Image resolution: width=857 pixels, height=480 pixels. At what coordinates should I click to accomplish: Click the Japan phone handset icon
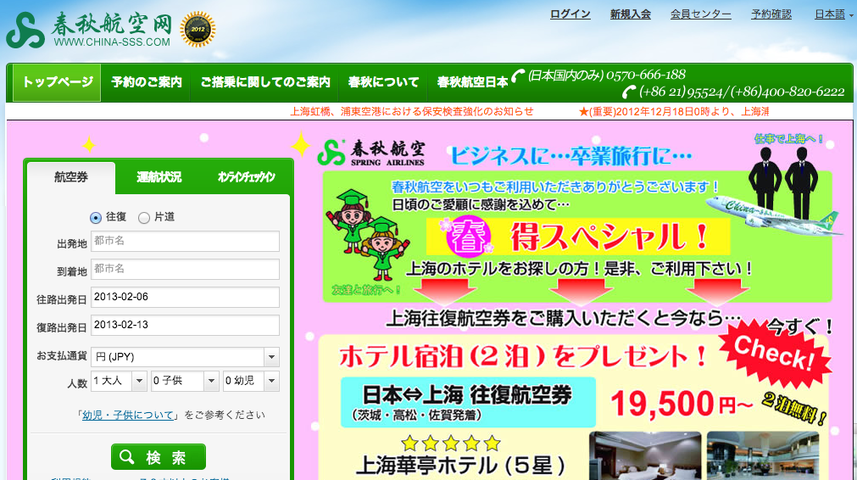click(x=518, y=75)
